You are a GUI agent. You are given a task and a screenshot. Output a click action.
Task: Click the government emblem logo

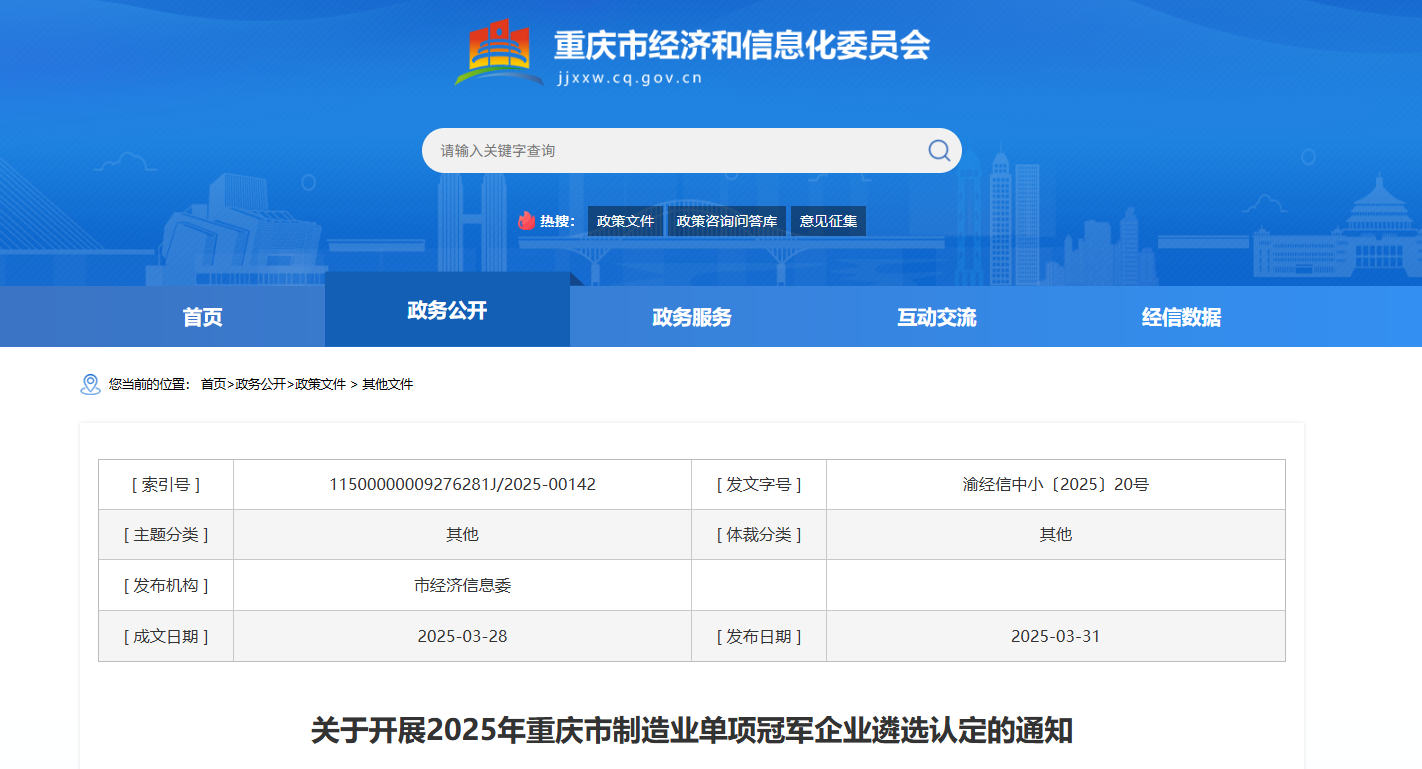tap(499, 53)
